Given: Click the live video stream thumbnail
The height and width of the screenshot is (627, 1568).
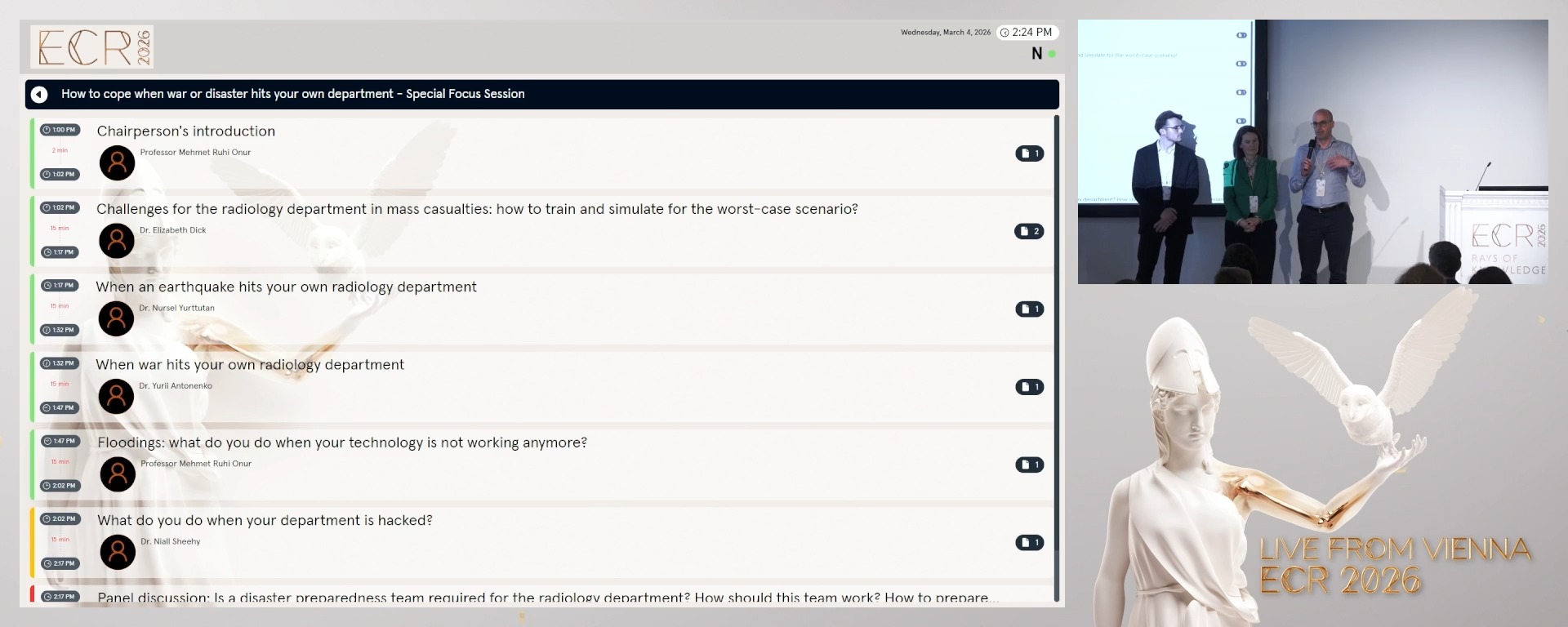Looking at the screenshot, I should pos(1312,152).
